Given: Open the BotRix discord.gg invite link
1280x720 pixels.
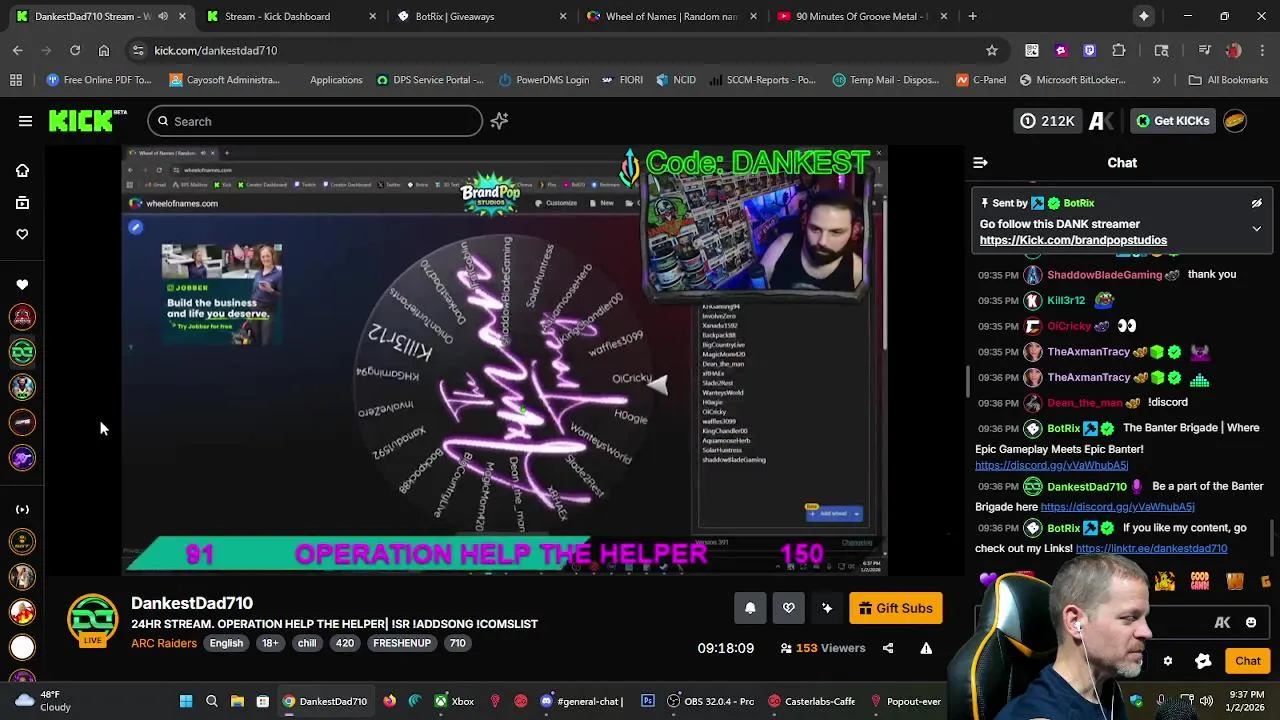Looking at the screenshot, I should pos(1051,465).
